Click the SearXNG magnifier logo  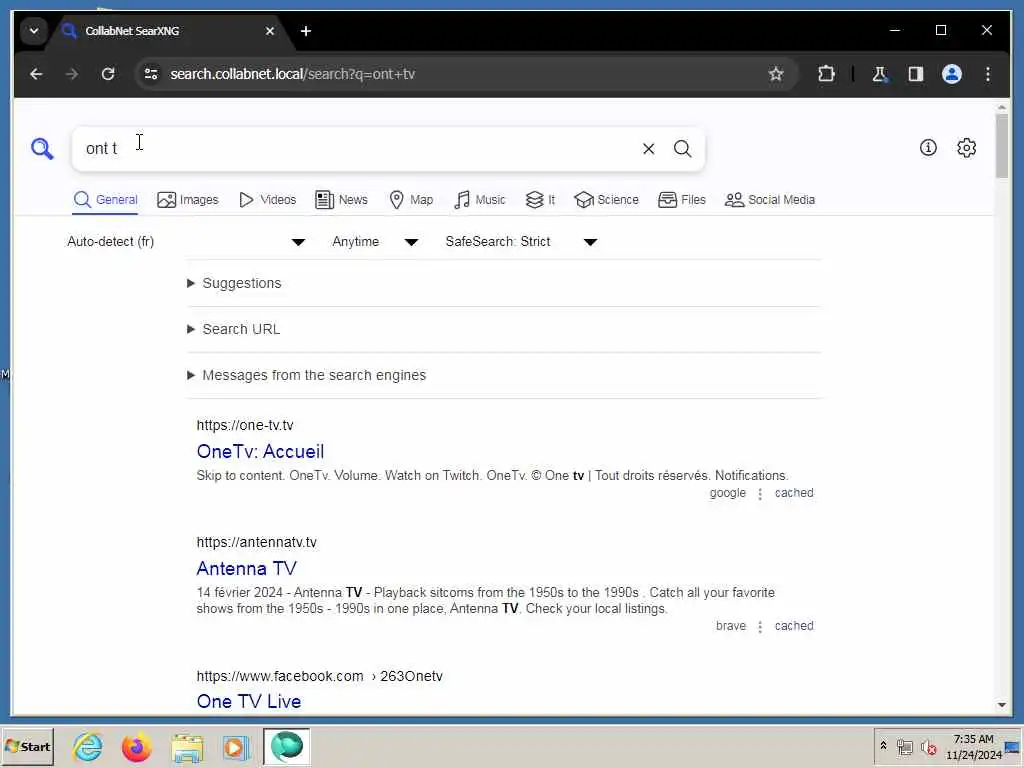pyautogui.click(x=42, y=149)
